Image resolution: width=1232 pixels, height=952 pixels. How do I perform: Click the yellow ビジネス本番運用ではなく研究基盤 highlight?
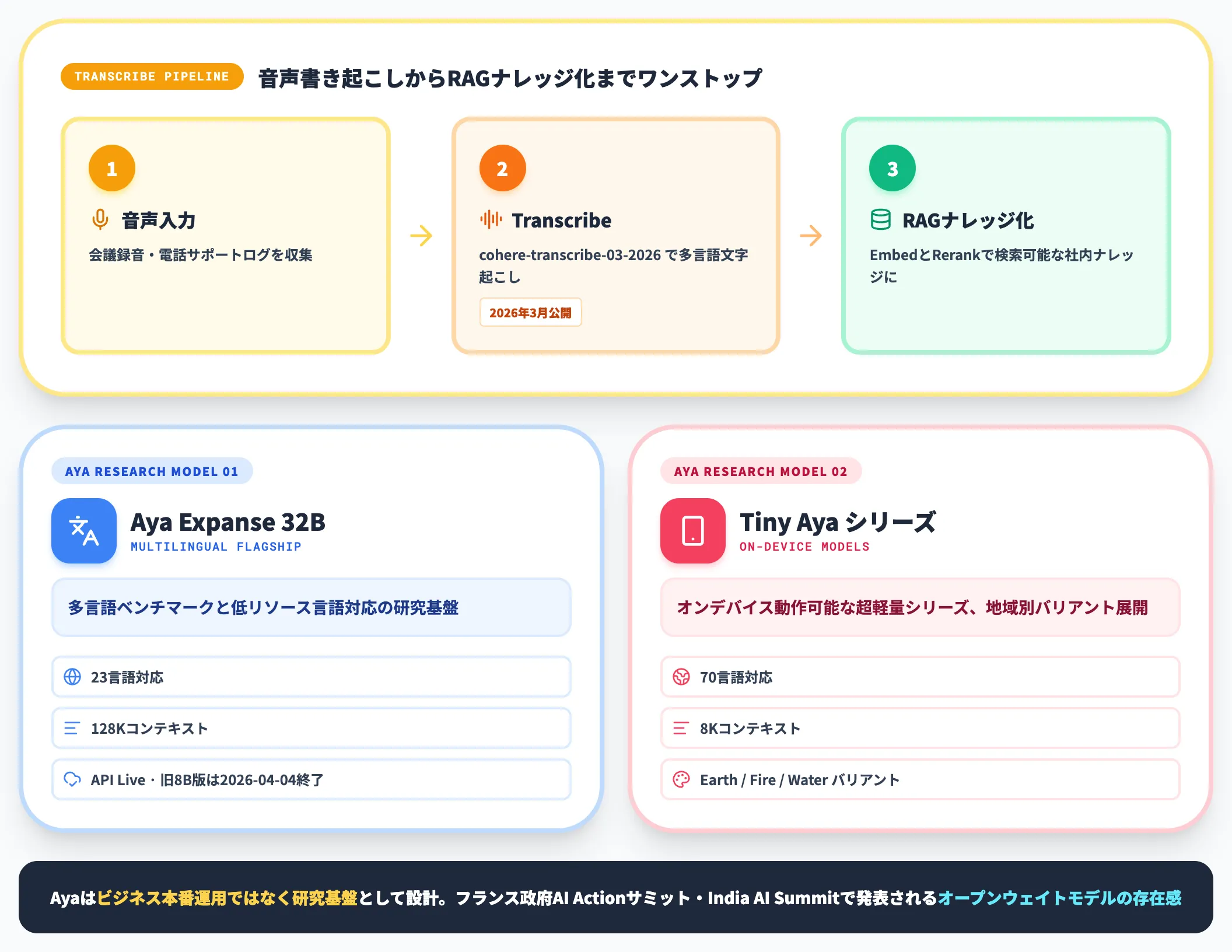click(x=227, y=898)
